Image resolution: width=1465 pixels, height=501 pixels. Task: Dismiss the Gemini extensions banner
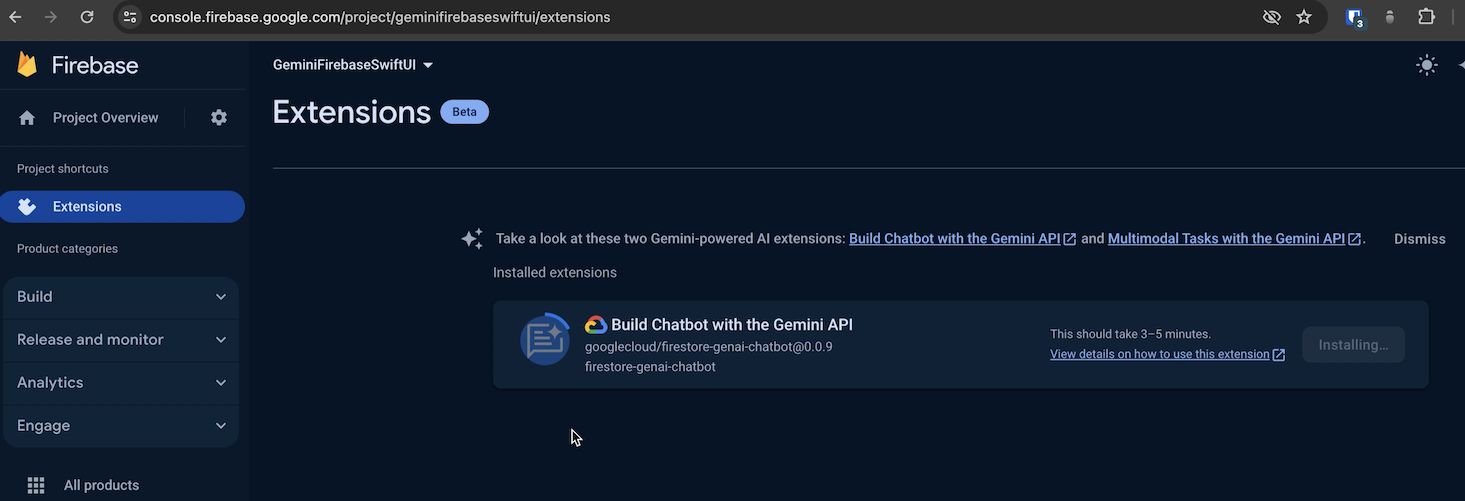click(x=1419, y=239)
